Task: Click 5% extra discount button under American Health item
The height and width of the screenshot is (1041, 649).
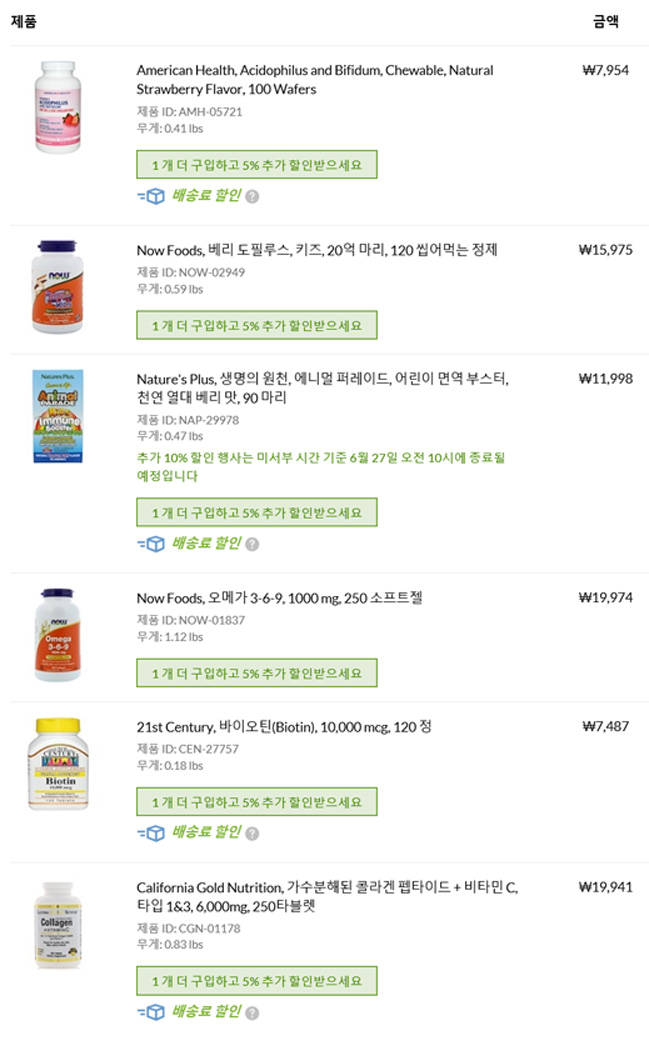Action: click(x=257, y=164)
